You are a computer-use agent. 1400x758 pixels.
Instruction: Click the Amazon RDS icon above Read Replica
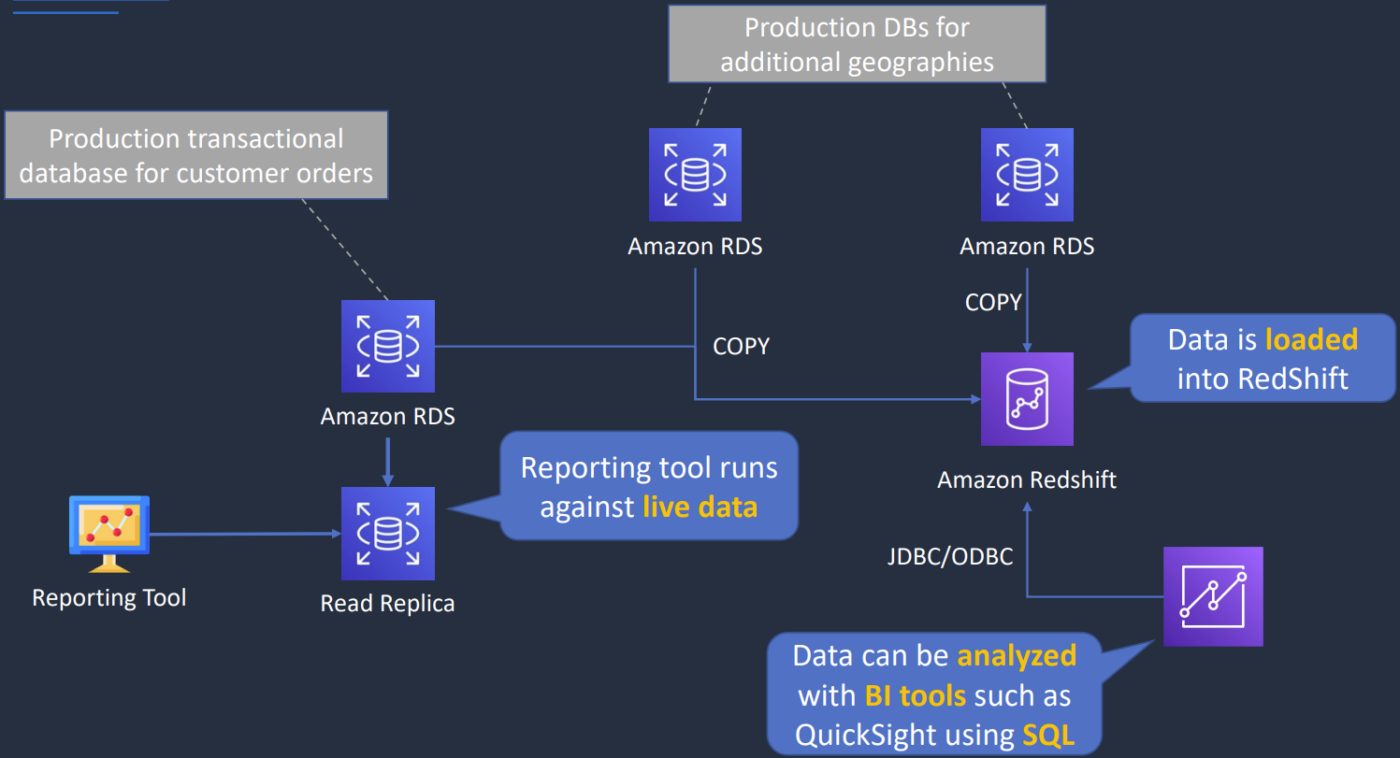point(388,346)
